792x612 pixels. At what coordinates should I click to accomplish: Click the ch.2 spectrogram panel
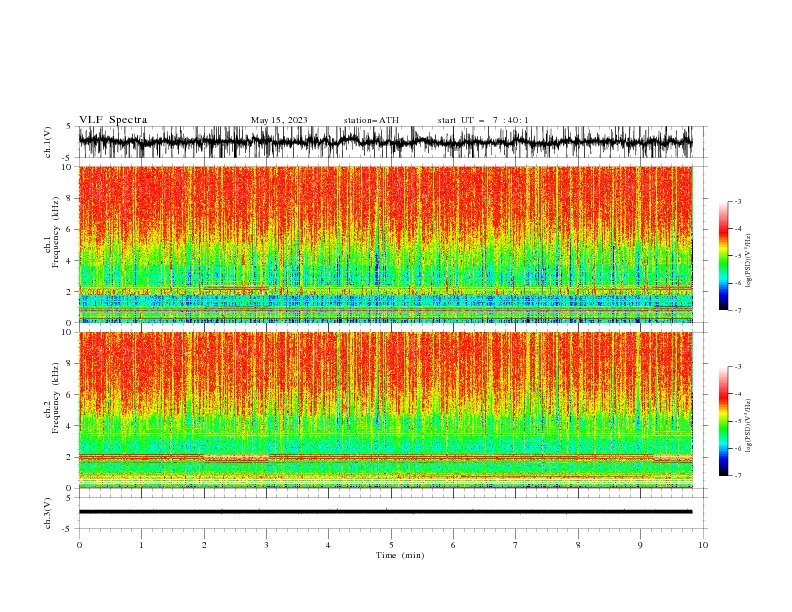click(386, 410)
